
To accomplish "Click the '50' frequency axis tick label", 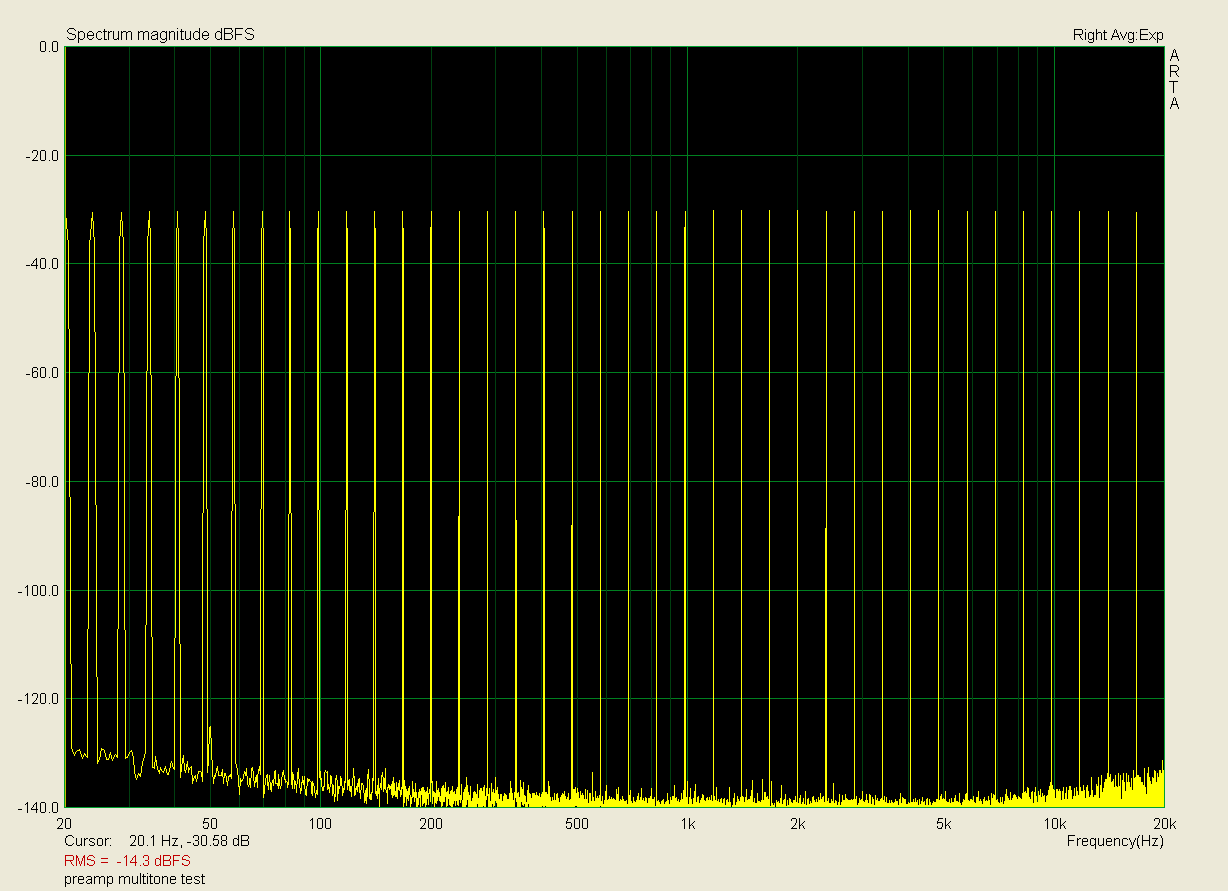I will click(x=210, y=824).
